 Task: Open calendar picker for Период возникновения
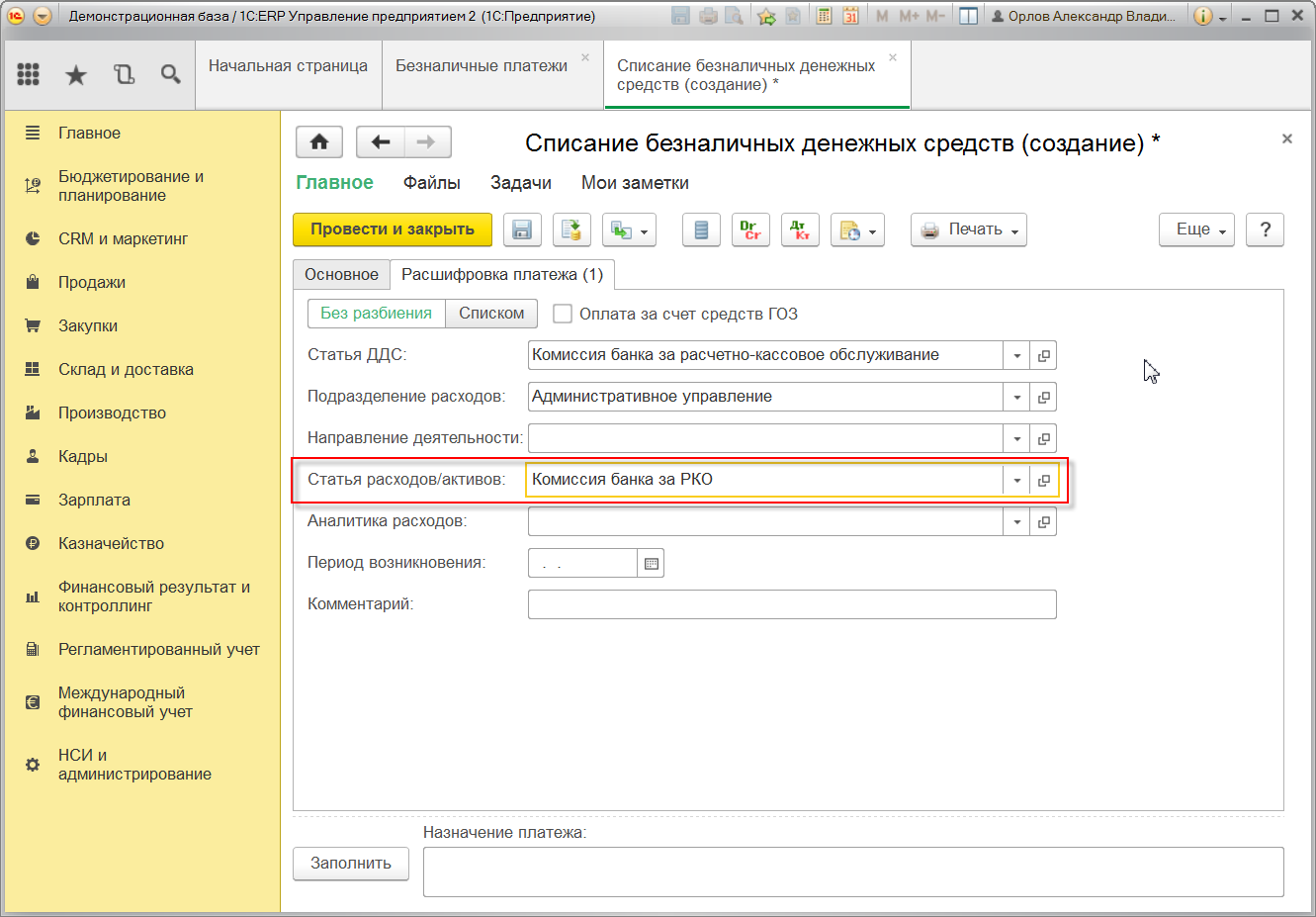pos(651,563)
